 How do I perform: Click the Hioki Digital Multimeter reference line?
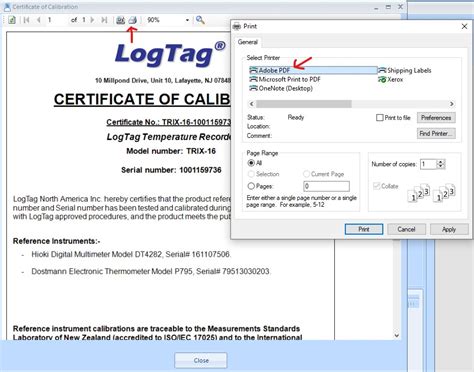(x=131, y=254)
